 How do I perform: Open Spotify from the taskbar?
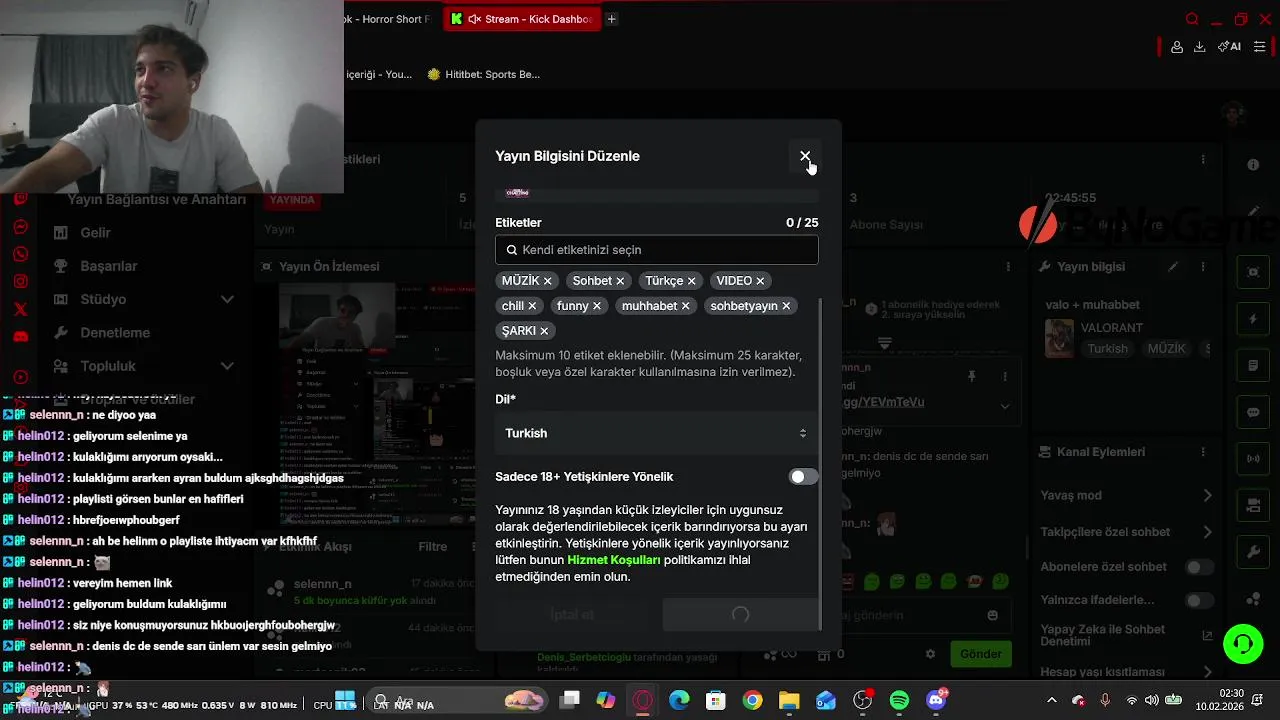click(x=899, y=701)
